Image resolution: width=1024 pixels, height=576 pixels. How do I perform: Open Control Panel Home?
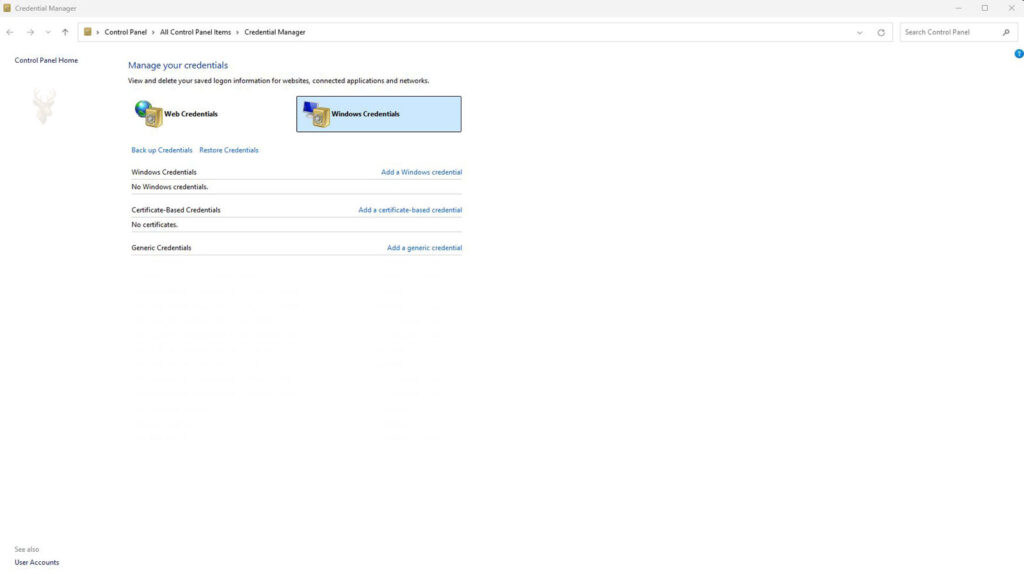(46, 60)
